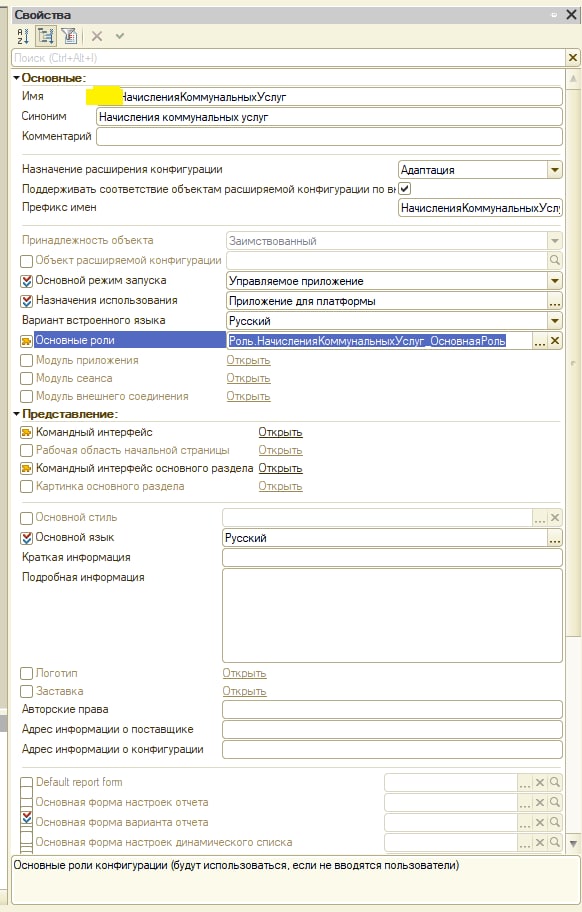Click the show-only-important-properties filter icon
The image size is (582, 912).
tap(69, 36)
